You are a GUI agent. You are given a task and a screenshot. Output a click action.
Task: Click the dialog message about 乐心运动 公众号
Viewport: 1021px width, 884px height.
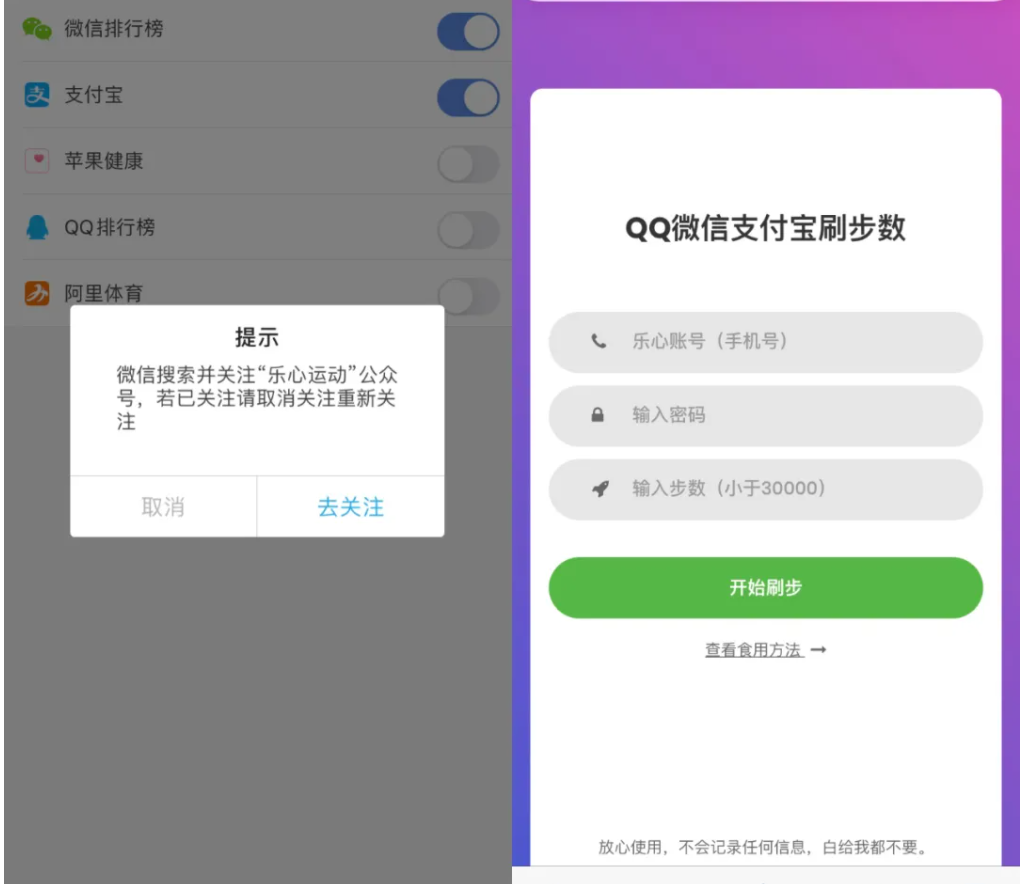click(x=257, y=398)
